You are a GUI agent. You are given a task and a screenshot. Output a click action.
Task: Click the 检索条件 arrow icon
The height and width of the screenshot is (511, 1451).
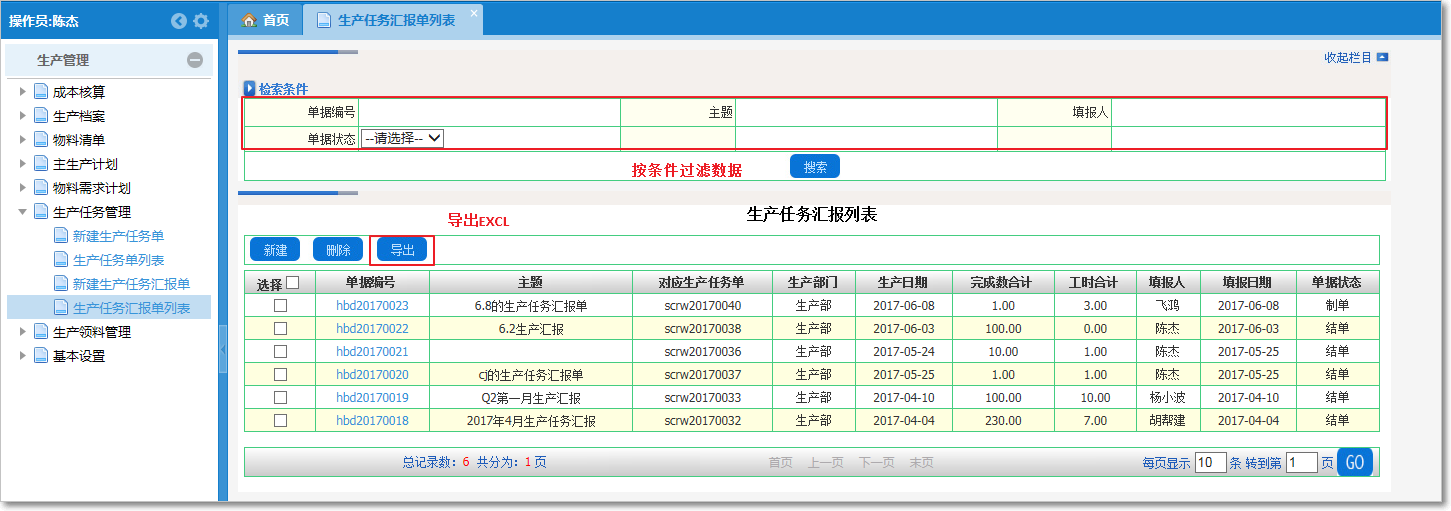point(250,88)
